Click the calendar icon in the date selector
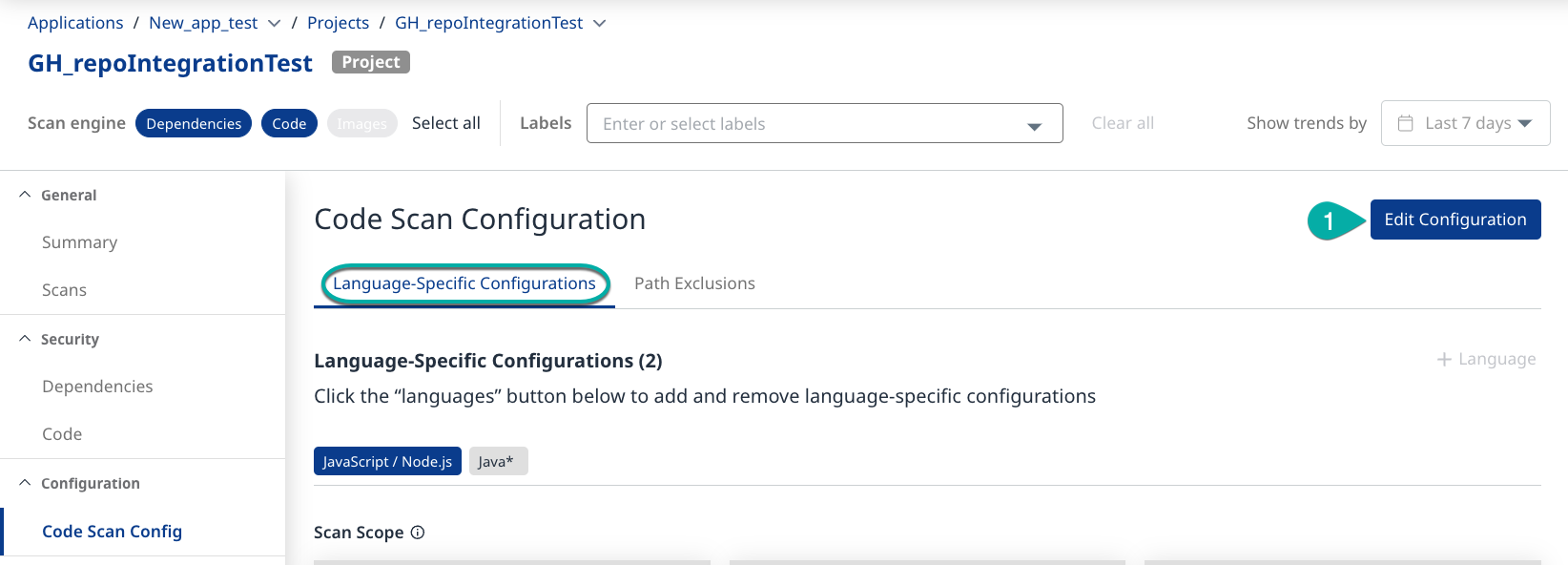Viewport: 1568px width, 565px height. coord(1407,122)
